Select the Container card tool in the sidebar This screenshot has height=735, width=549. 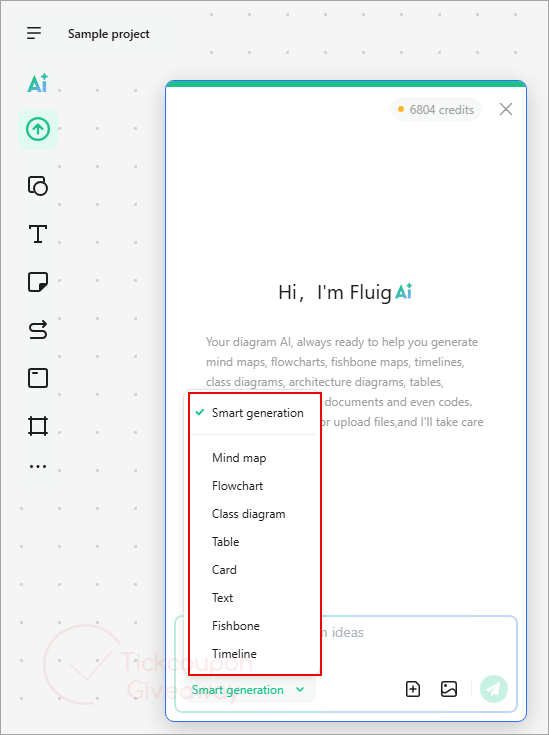38,378
